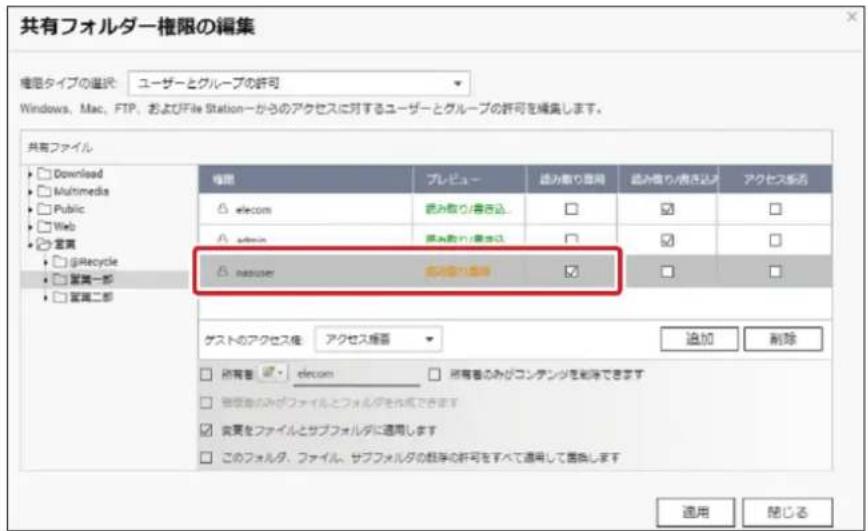Click the Multimedia folder icon
This screenshot has width=868, height=531.
pyautogui.click(x=44, y=192)
